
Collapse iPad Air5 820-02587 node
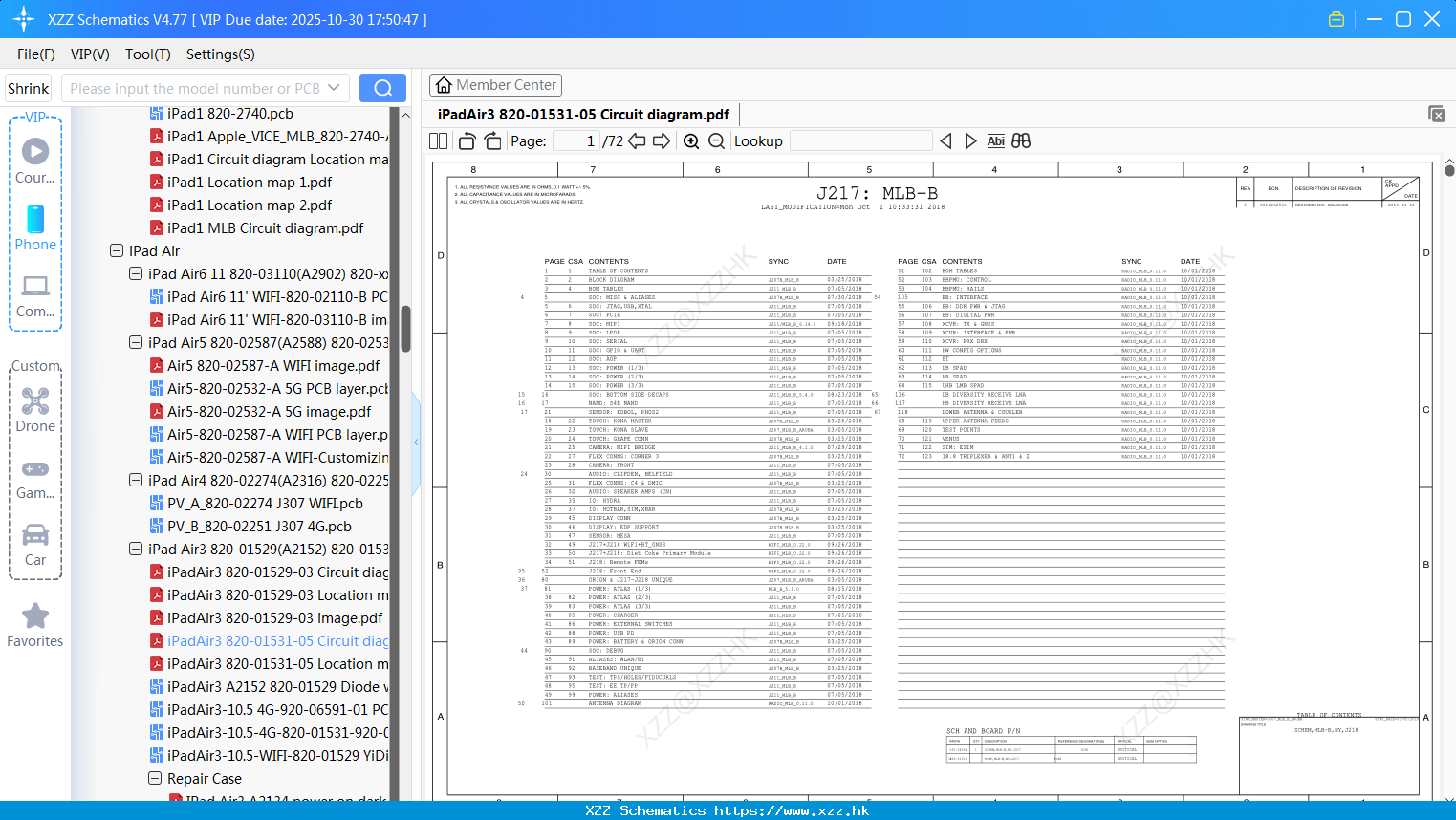(x=136, y=342)
